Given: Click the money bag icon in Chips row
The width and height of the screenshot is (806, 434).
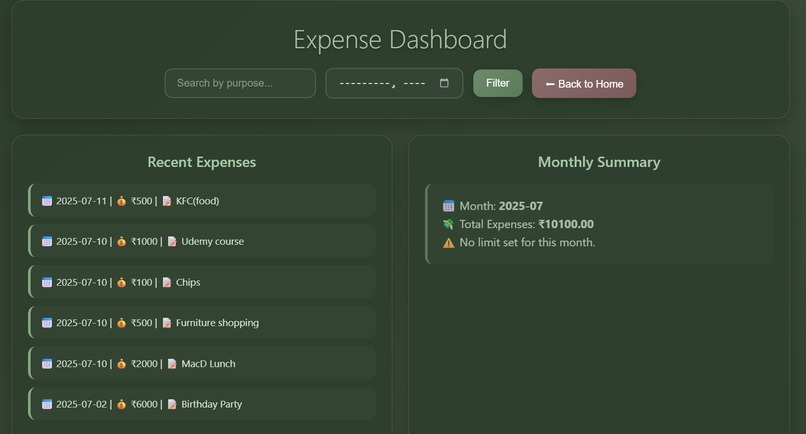Looking at the screenshot, I should click(121, 282).
